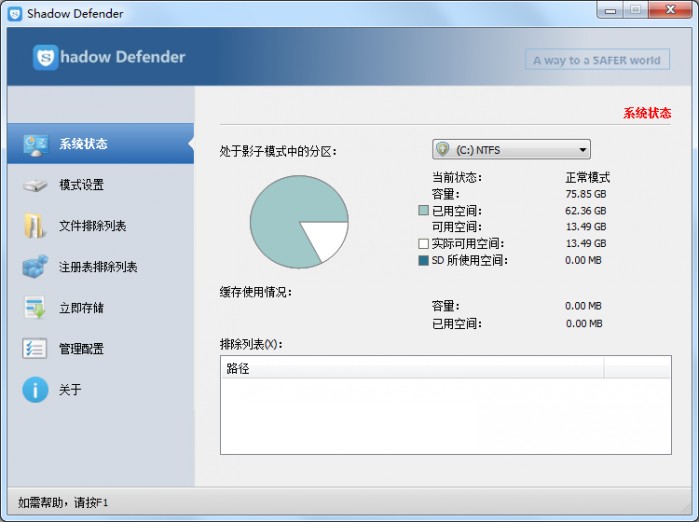Click the 13.49 GB value beside 实际可用空间
This screenshot has width=699, height=522.
tap(586, 243)
